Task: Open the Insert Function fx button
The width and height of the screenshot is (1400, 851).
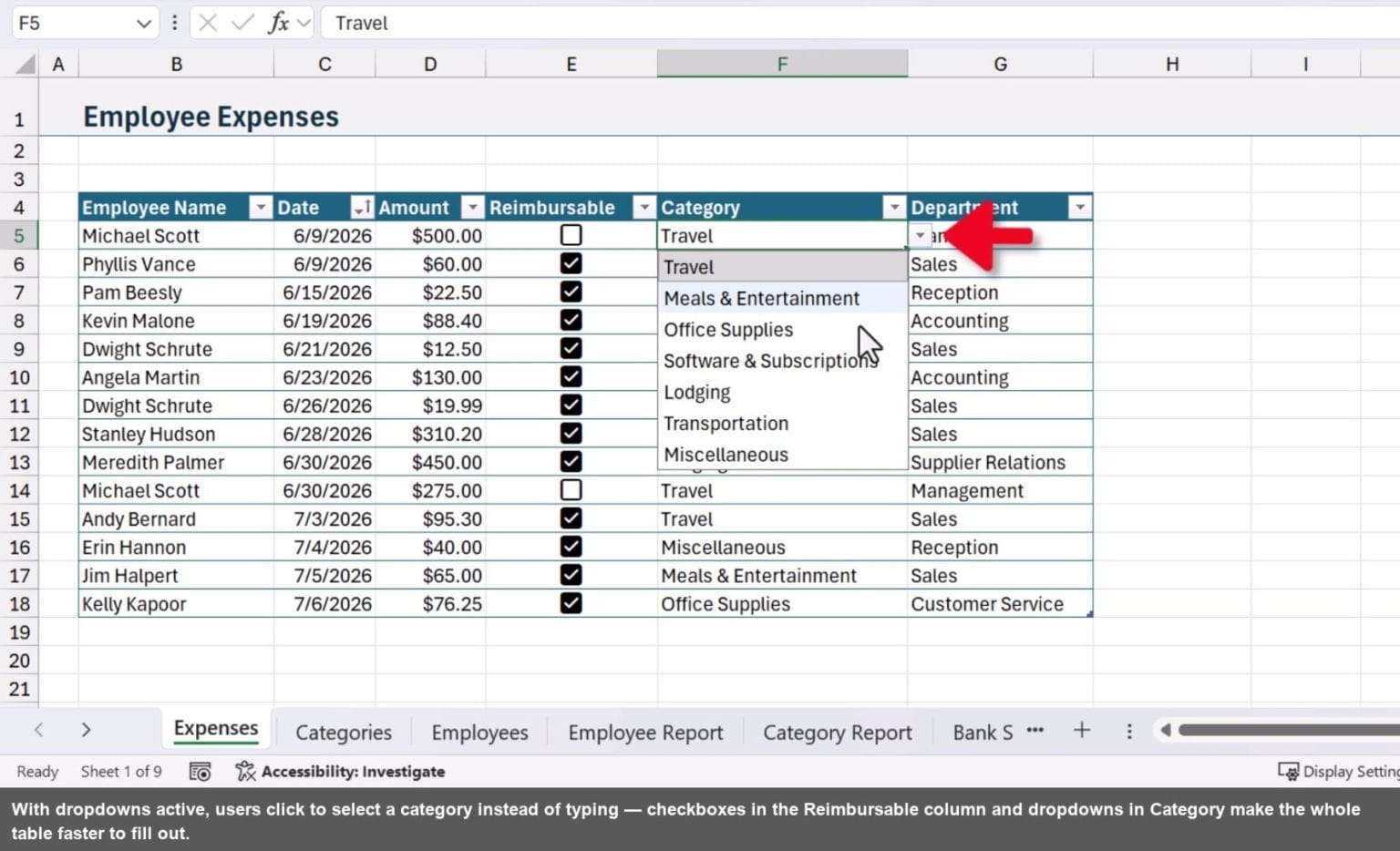Action: point(279,23)
